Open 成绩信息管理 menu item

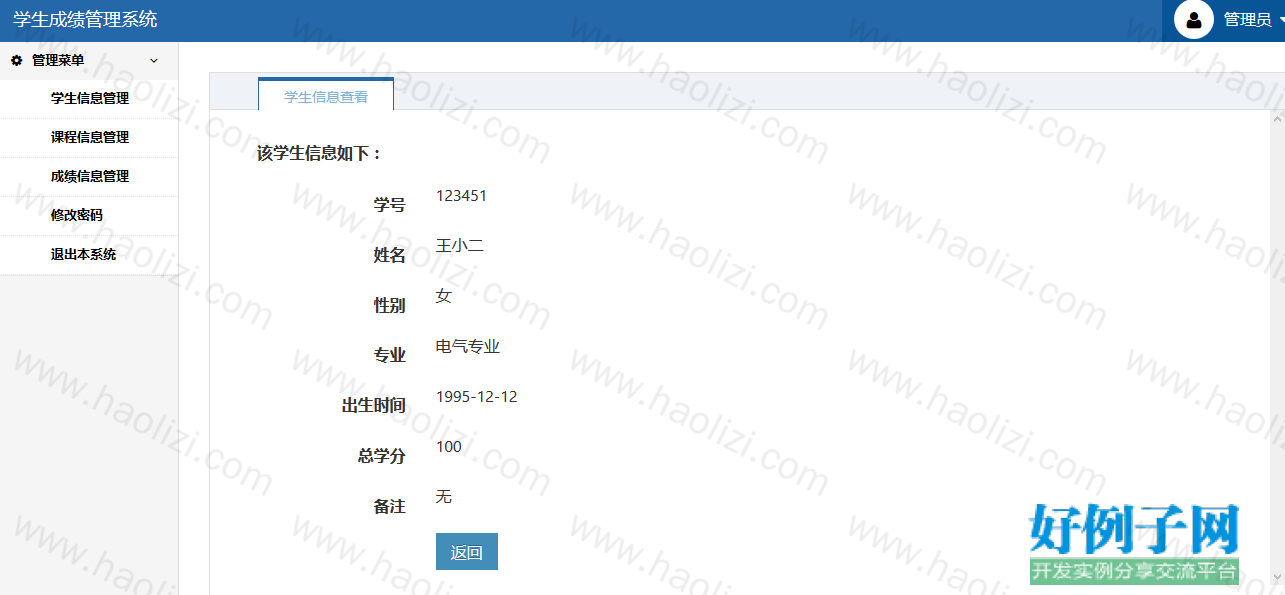89,177
